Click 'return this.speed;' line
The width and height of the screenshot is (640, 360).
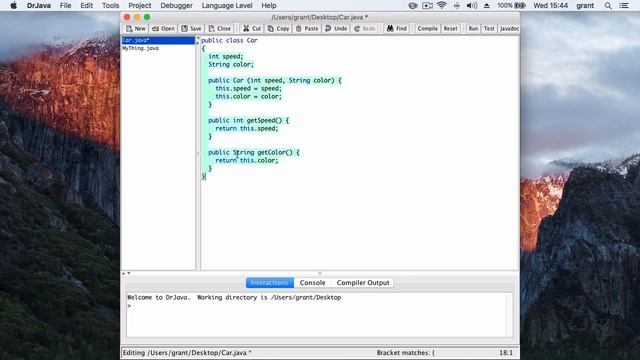(x=247, y=129)
